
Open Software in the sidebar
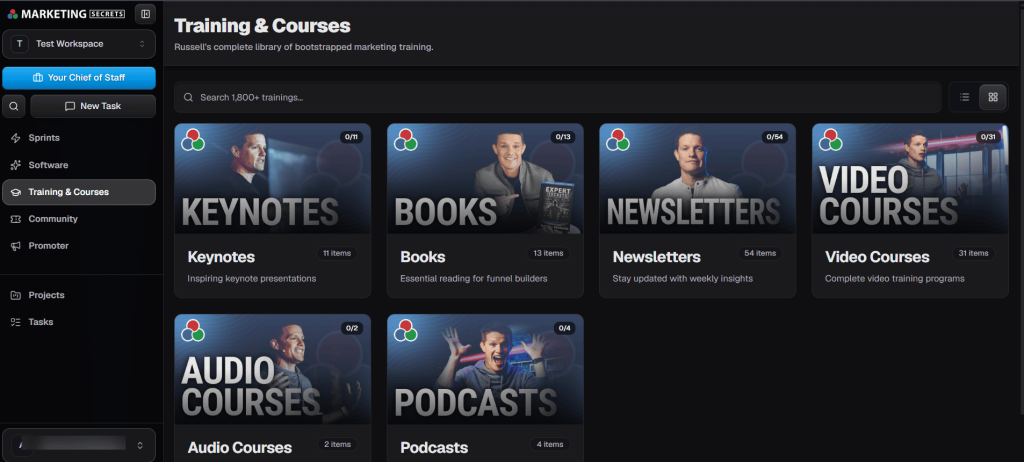point(79,165)
